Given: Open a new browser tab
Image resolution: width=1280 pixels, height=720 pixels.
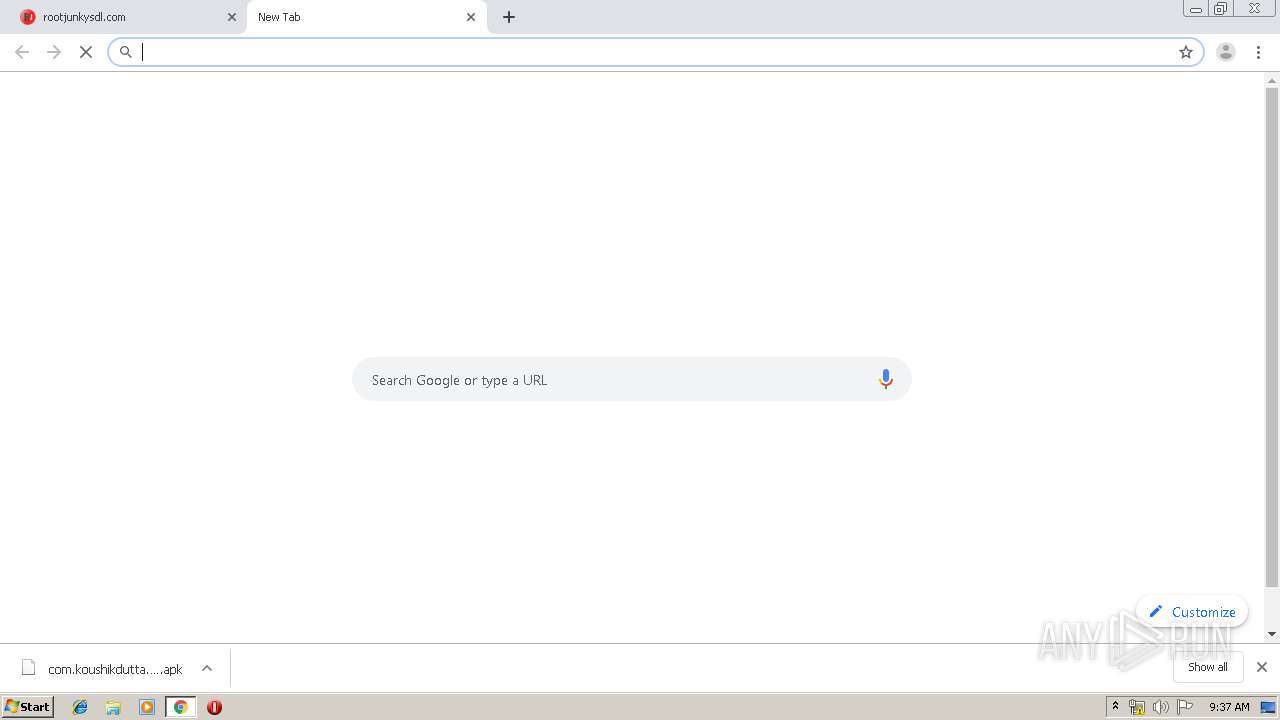Looking at the screenshot, I should pyautogui.click(x=509, y=17).
